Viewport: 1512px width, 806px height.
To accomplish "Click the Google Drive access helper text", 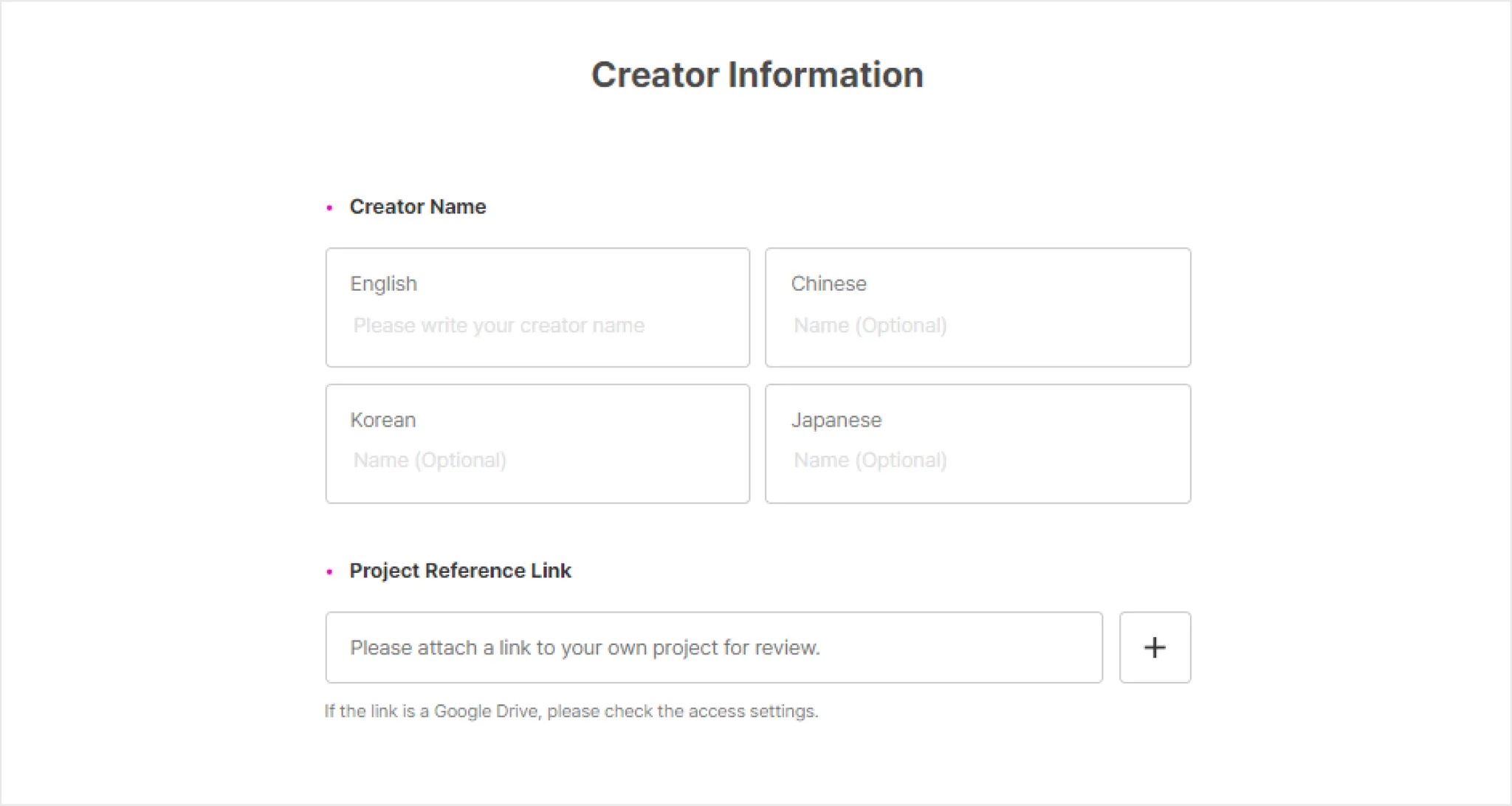I will pyautogui.click(x=571, y=712).
